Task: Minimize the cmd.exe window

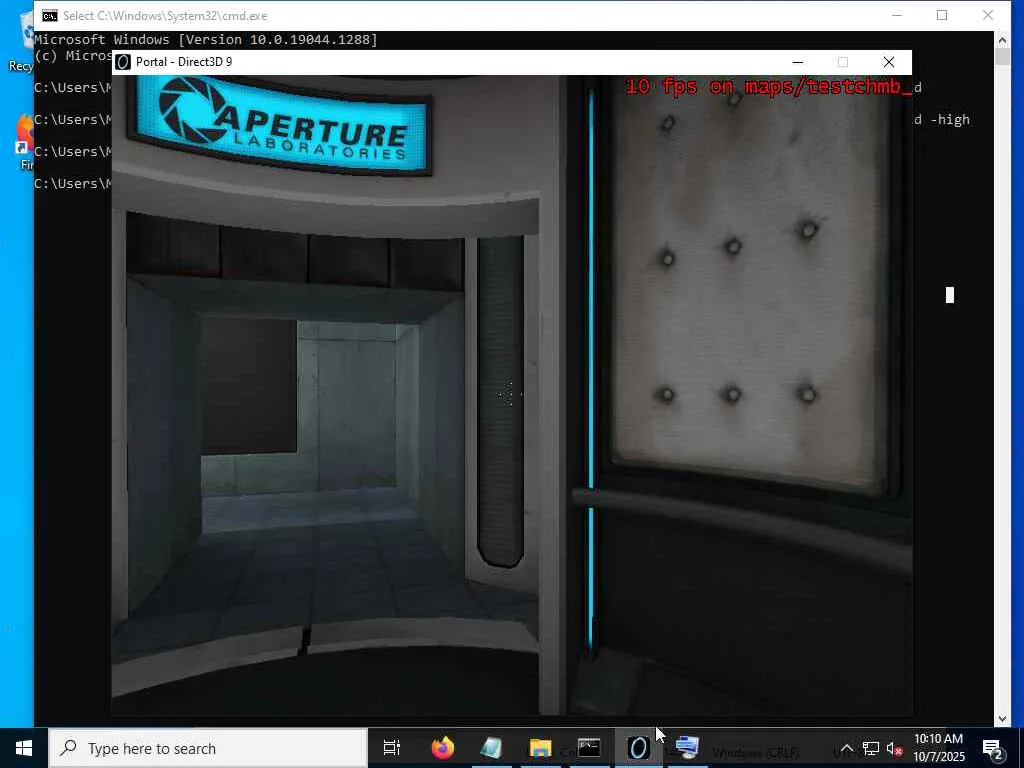Action: pos(897,15)
